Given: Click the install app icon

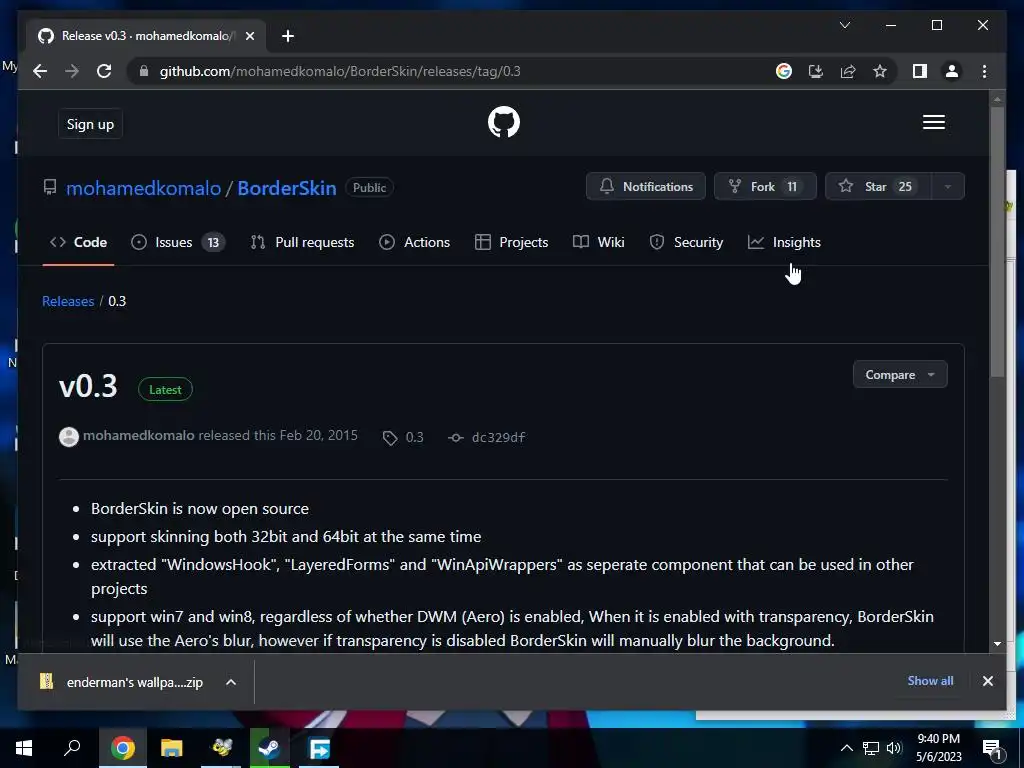Looking at the screenshot, I should (x=816, y=71).
